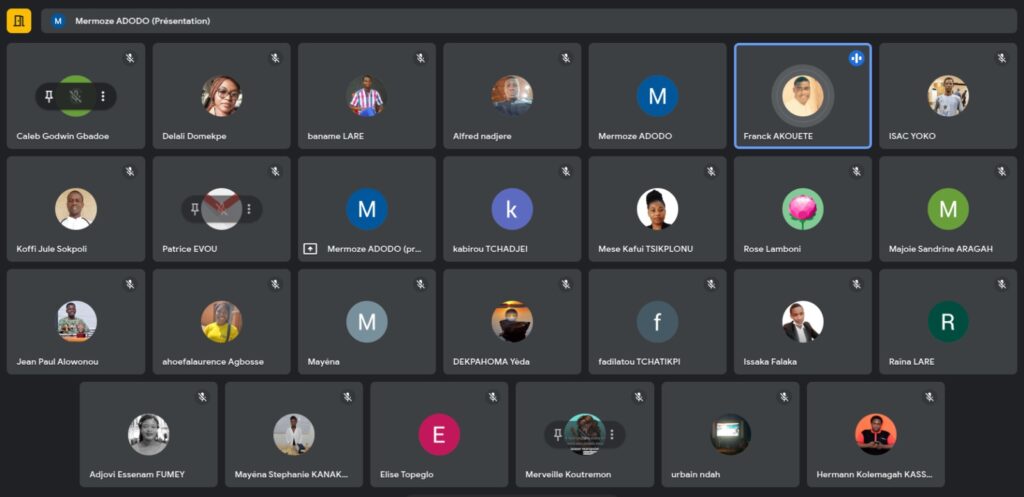Pin Merveille Koutremon's video tile
The width and height of the screenshot is (1024, 497).
[558, 434]
